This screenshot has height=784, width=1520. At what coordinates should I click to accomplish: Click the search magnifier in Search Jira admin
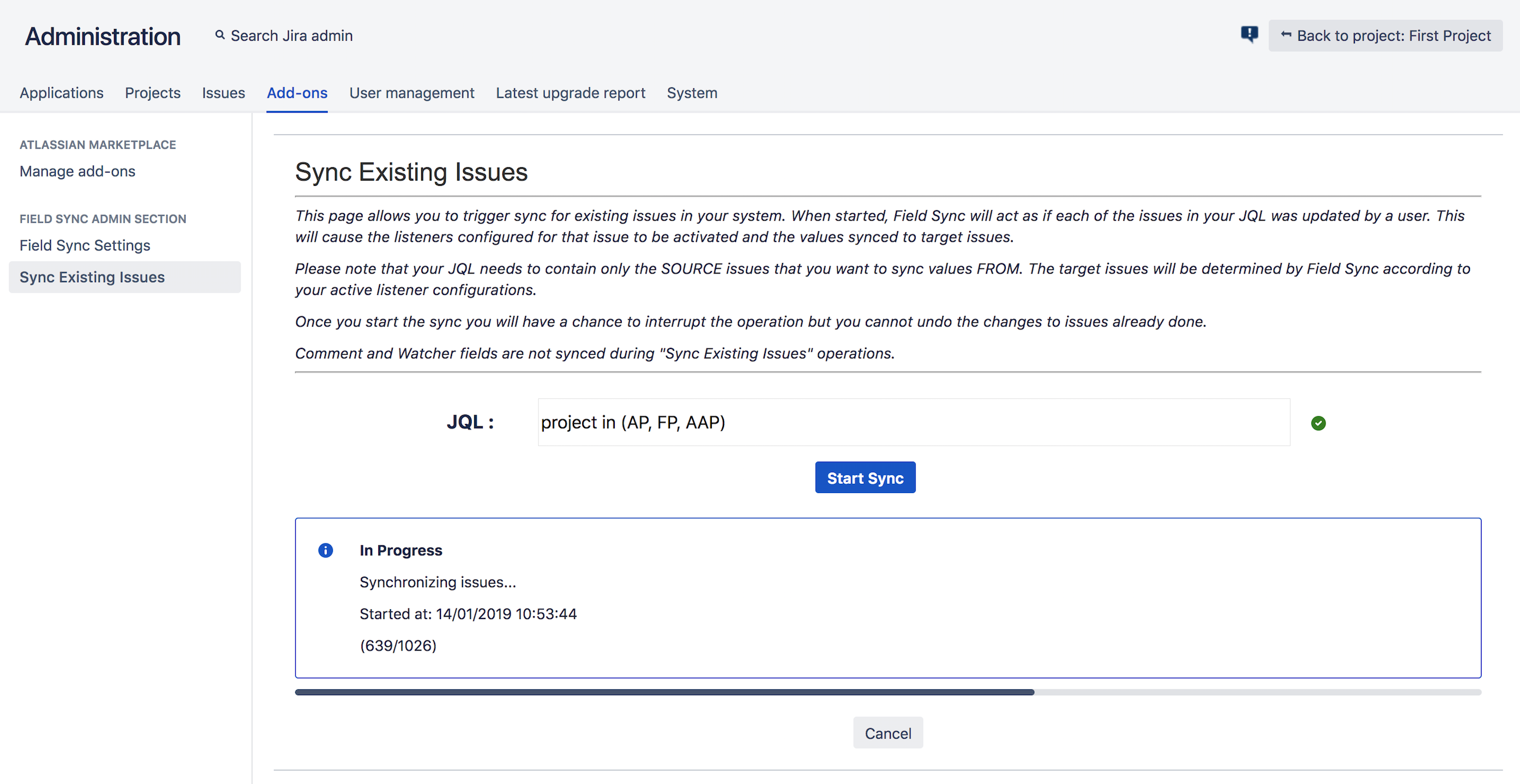pos(220,35)
